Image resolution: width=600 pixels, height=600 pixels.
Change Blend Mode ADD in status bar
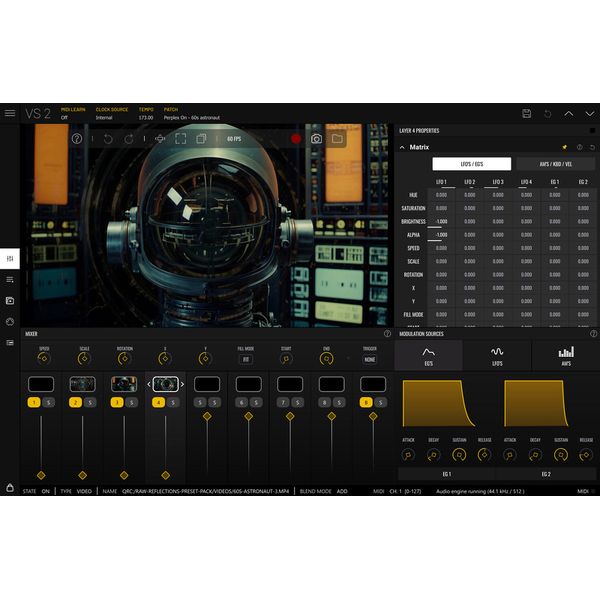point(342,491)
